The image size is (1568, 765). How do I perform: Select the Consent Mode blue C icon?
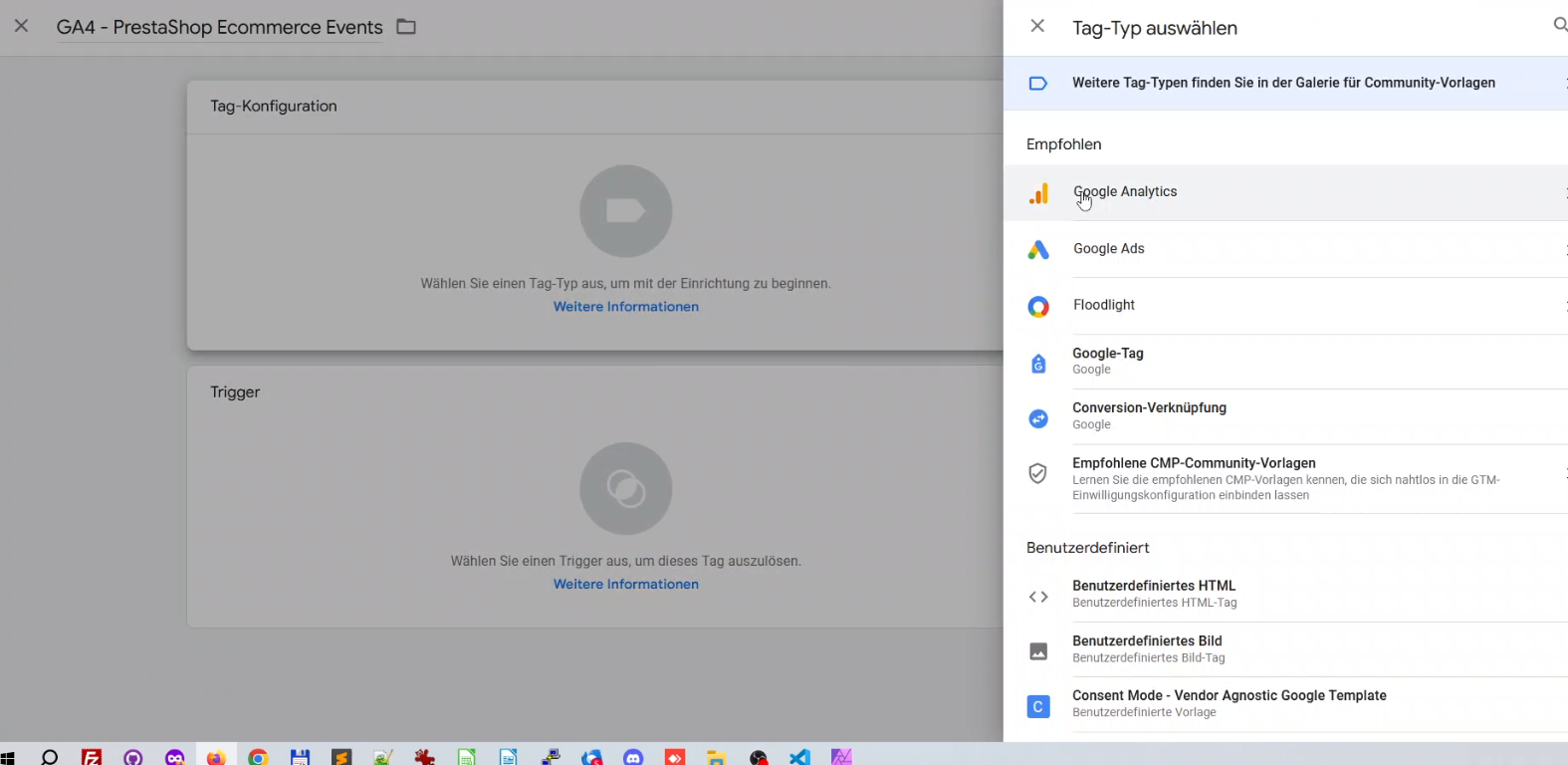1038,706
